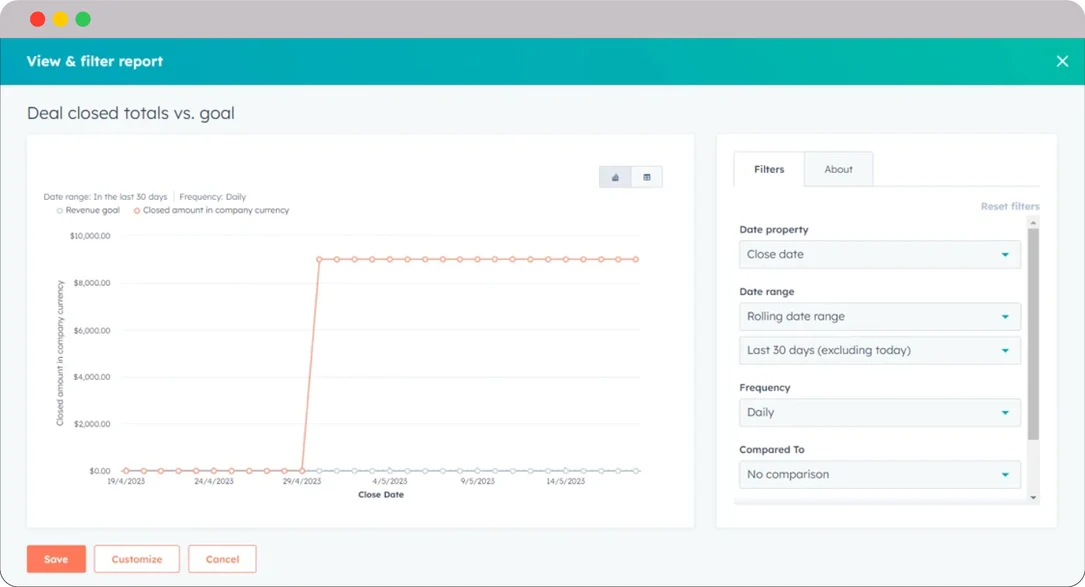
Task: Click the Deal closed totals vs. goal title
Action: pyautogui.click(x=131, y=113)
